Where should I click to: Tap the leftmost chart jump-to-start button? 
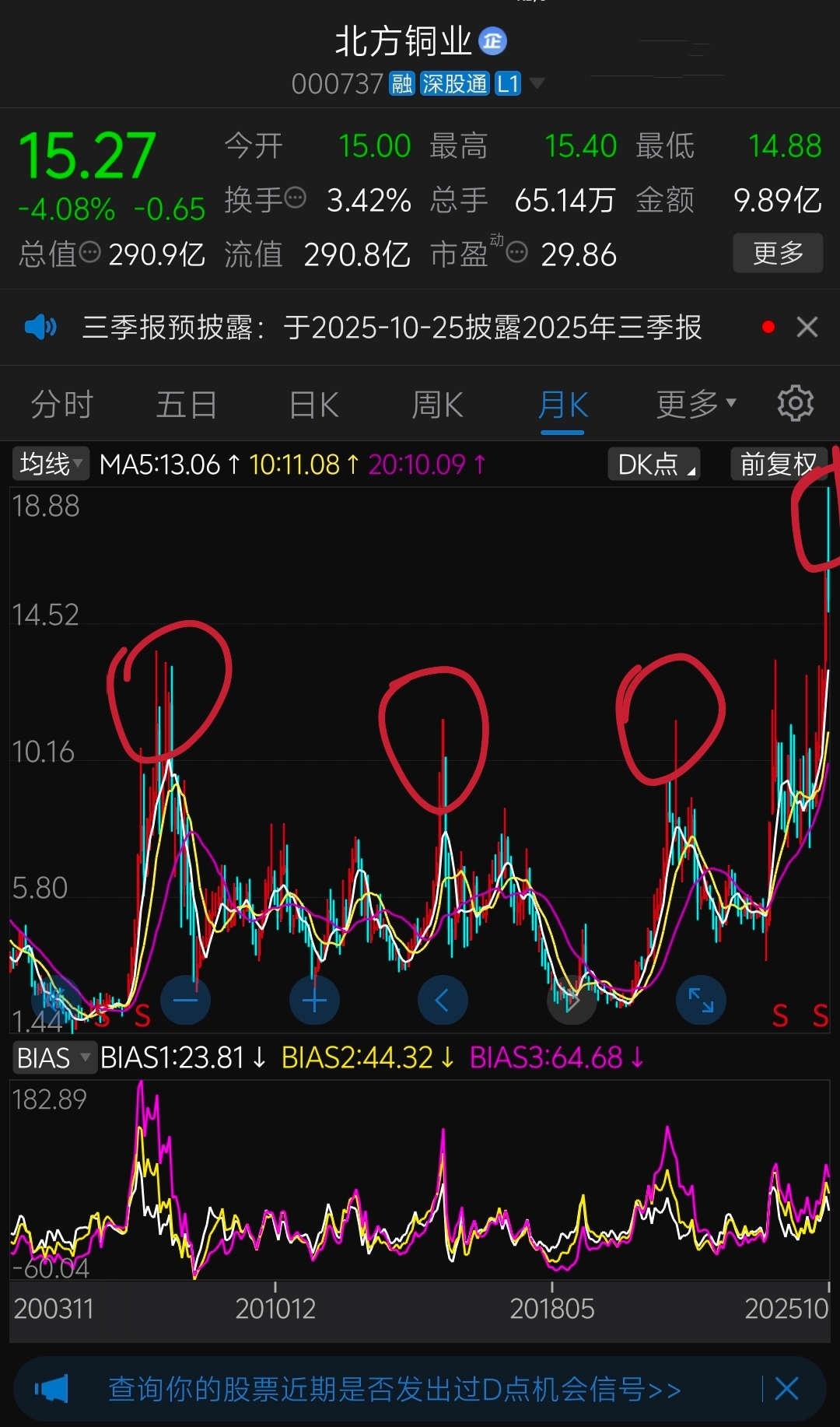click(56, 1000)
